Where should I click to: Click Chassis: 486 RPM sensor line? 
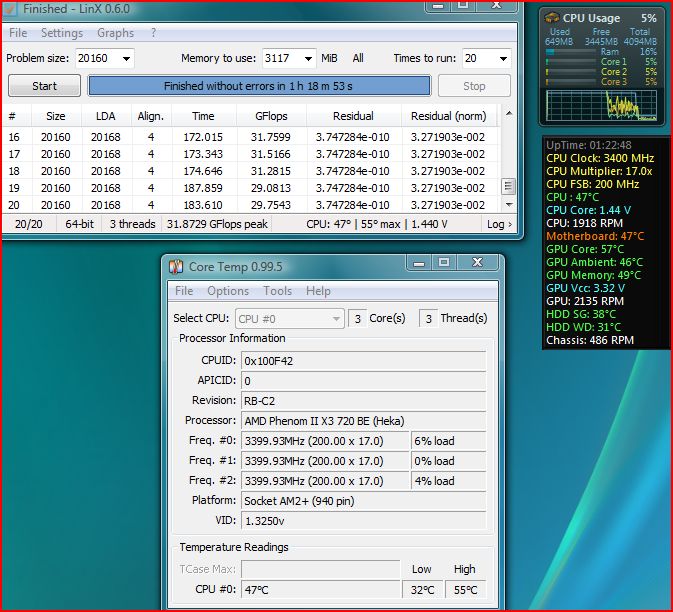tap(590, 340)
